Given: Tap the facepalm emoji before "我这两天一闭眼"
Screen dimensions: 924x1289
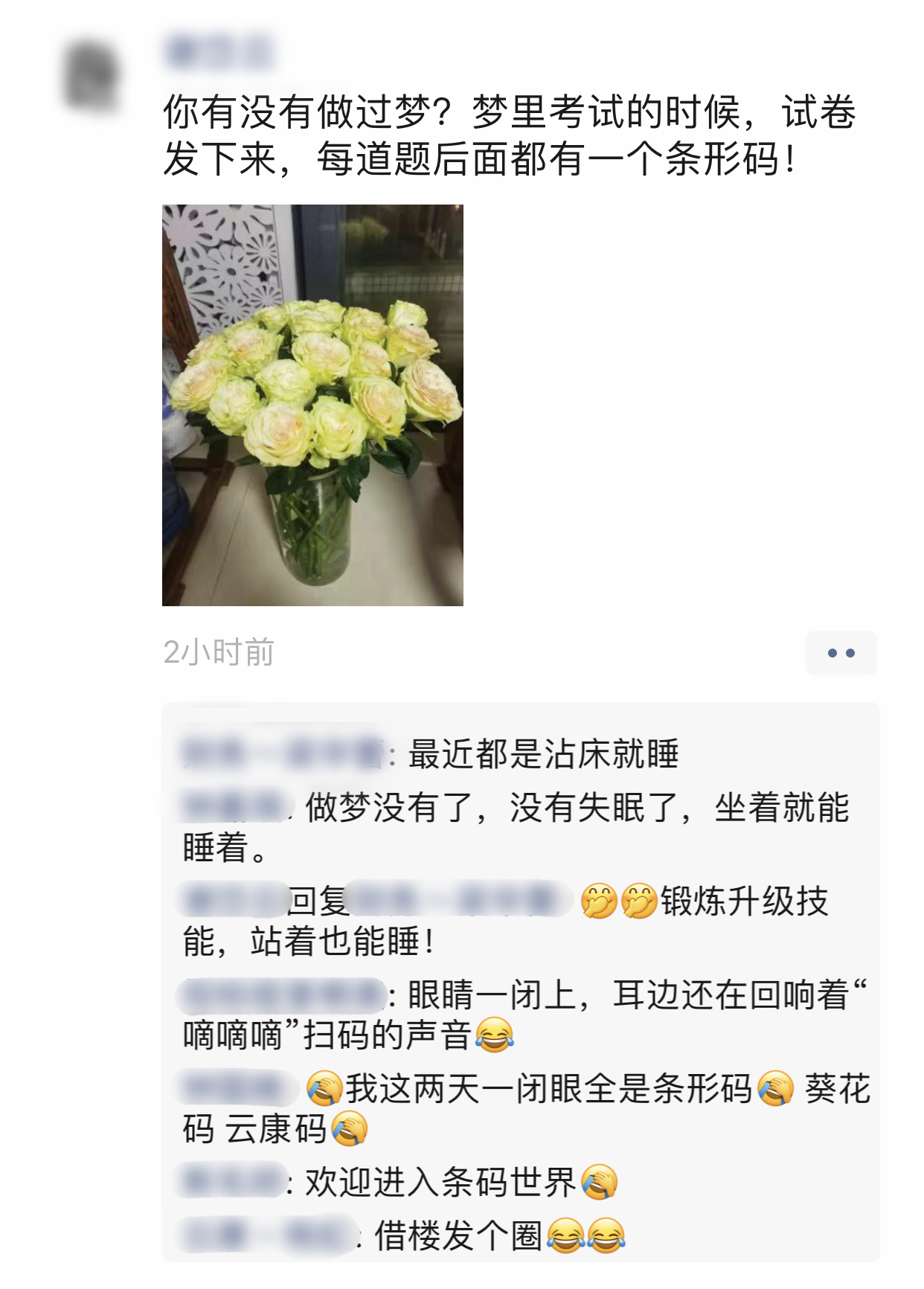Looking at the screenshot, I should tap(324, 1088).
